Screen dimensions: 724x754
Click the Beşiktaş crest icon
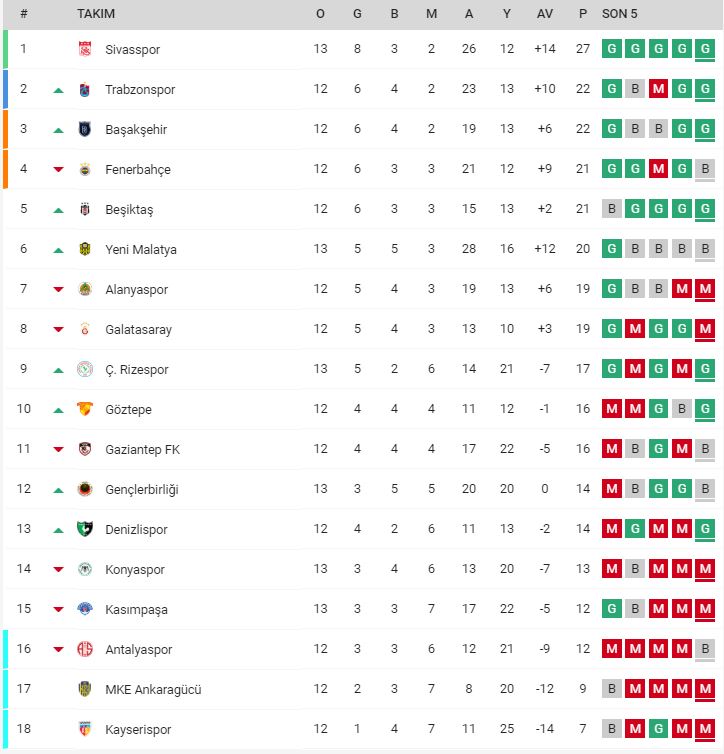click(85, 209)
